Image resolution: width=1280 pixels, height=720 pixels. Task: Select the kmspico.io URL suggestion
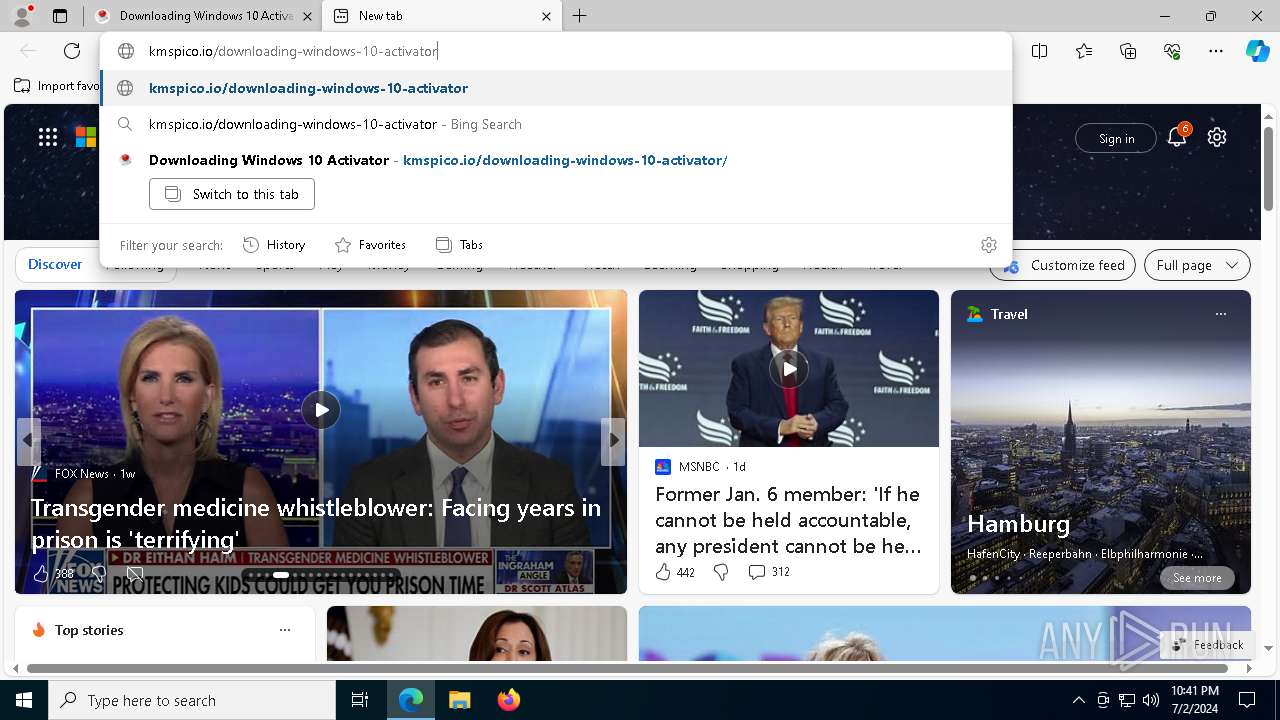pyautogui.click(x=557, y=88)
